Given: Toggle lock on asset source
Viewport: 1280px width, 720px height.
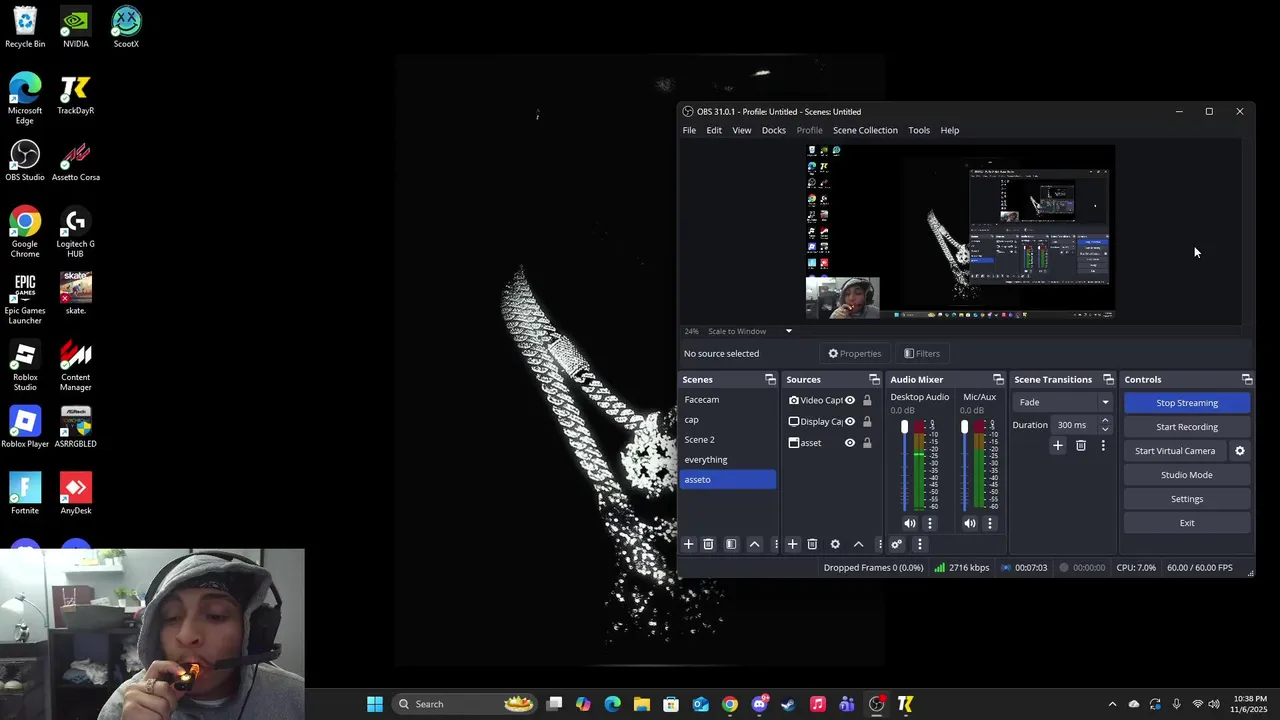Looking at the screenshot, I should tap(867, 443).
